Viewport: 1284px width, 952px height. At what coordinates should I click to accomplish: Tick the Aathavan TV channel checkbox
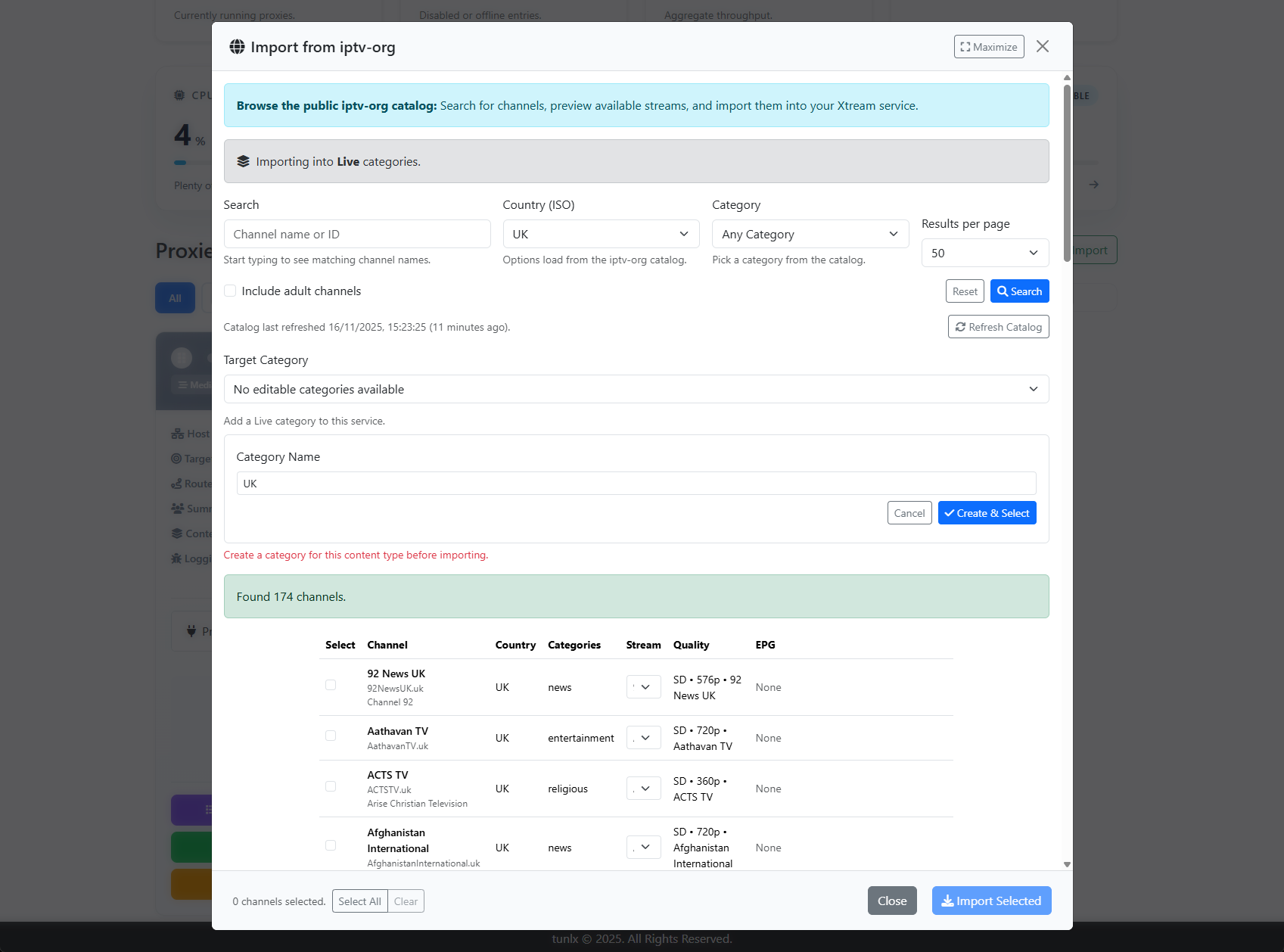[331, 736]
